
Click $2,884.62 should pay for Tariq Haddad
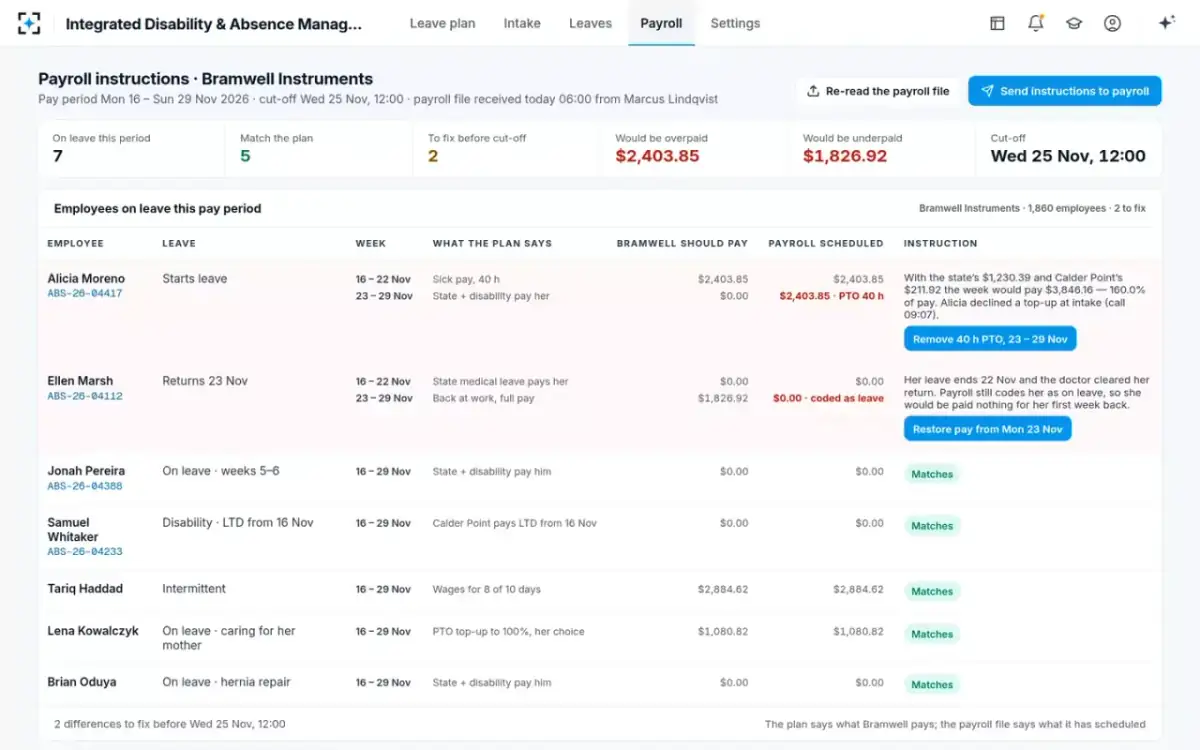(x=722, y=590)
